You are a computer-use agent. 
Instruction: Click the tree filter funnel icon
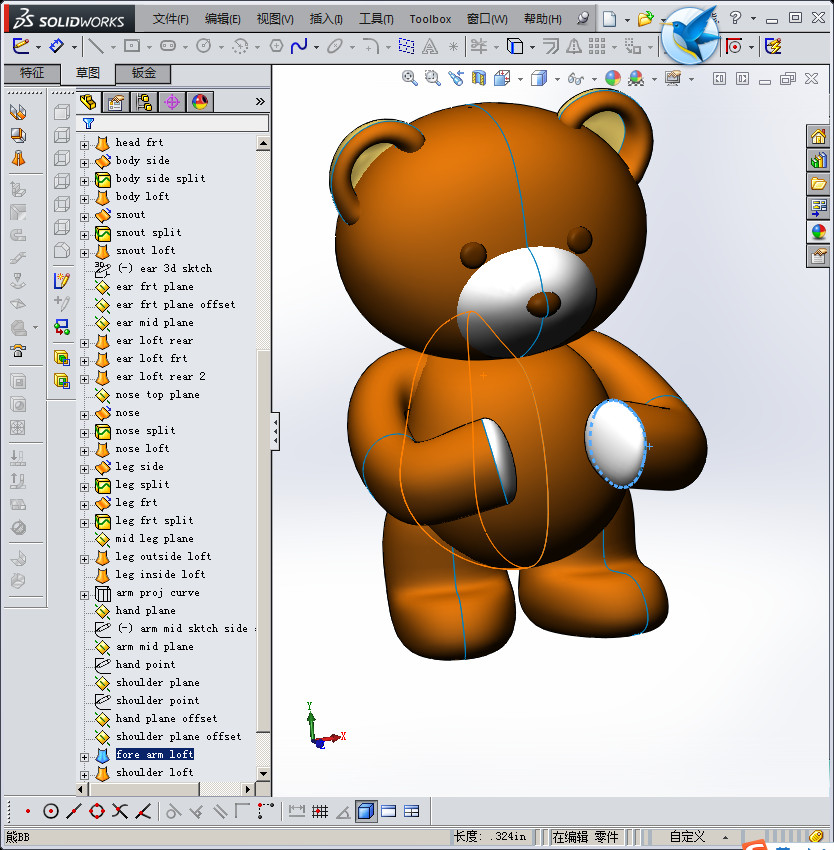click(88, 124)
